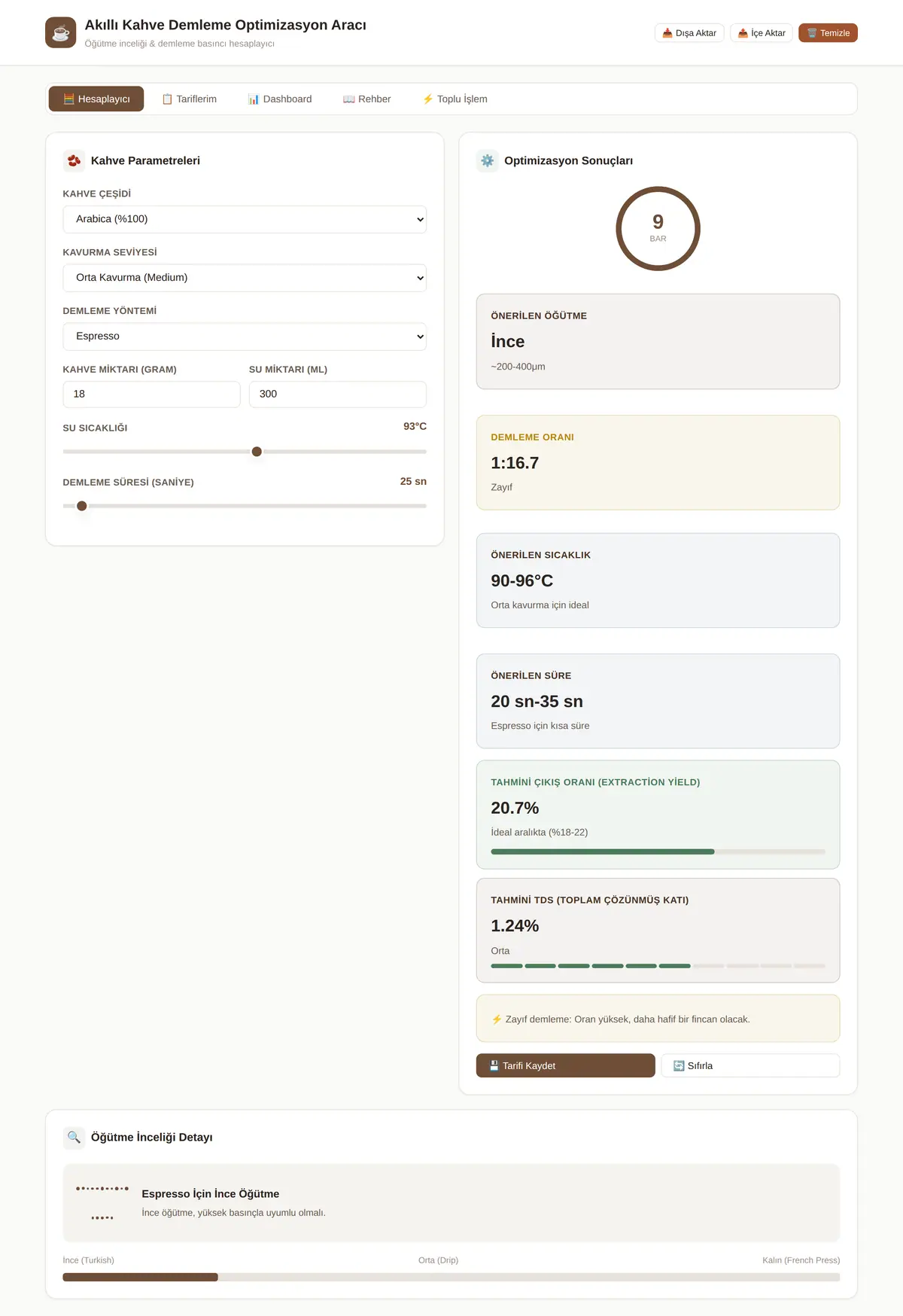Screen dimensions: 903x1316
Task: Click the Dışa Aktar button
Action: pyautogui.click(x=689, y=33)
